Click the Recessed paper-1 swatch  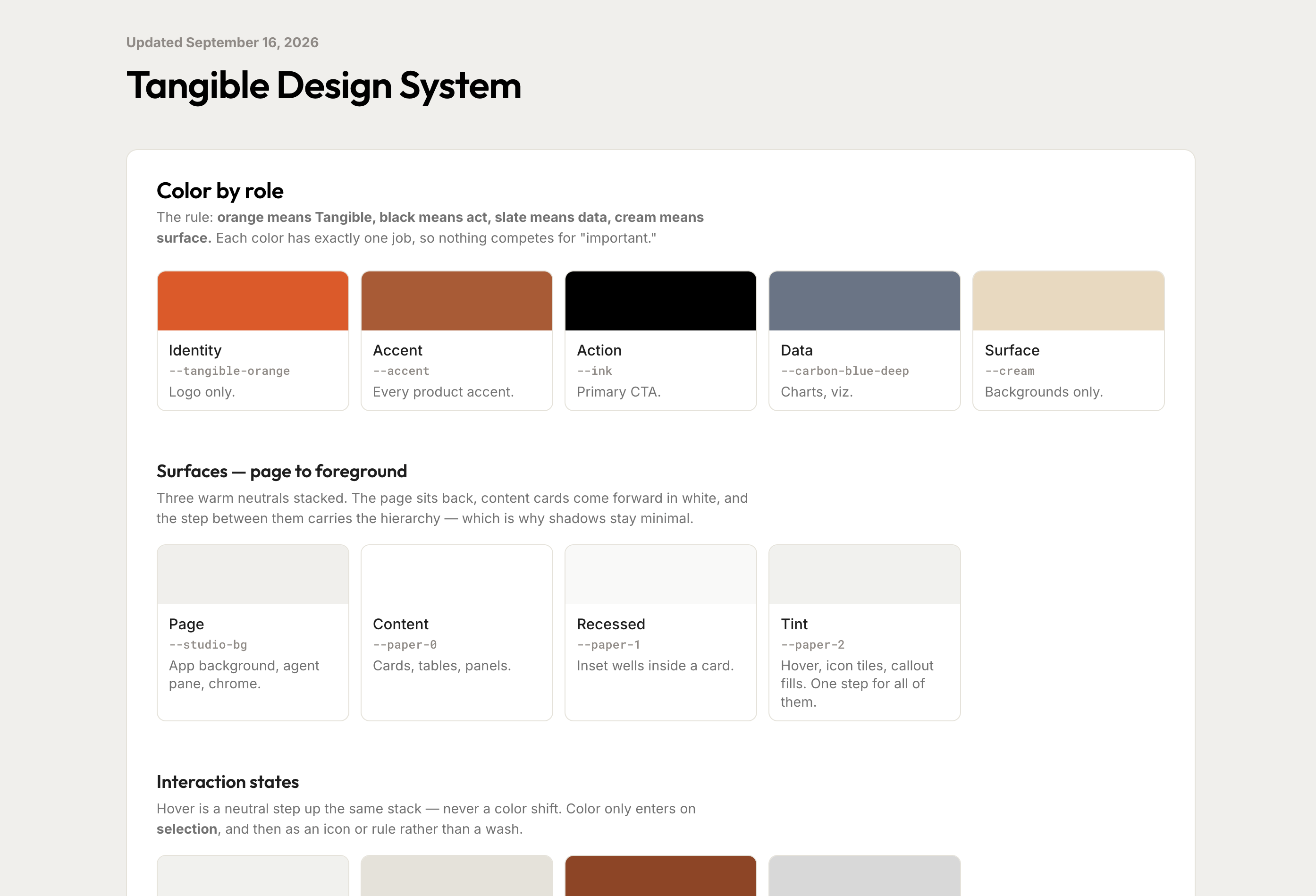660,575
